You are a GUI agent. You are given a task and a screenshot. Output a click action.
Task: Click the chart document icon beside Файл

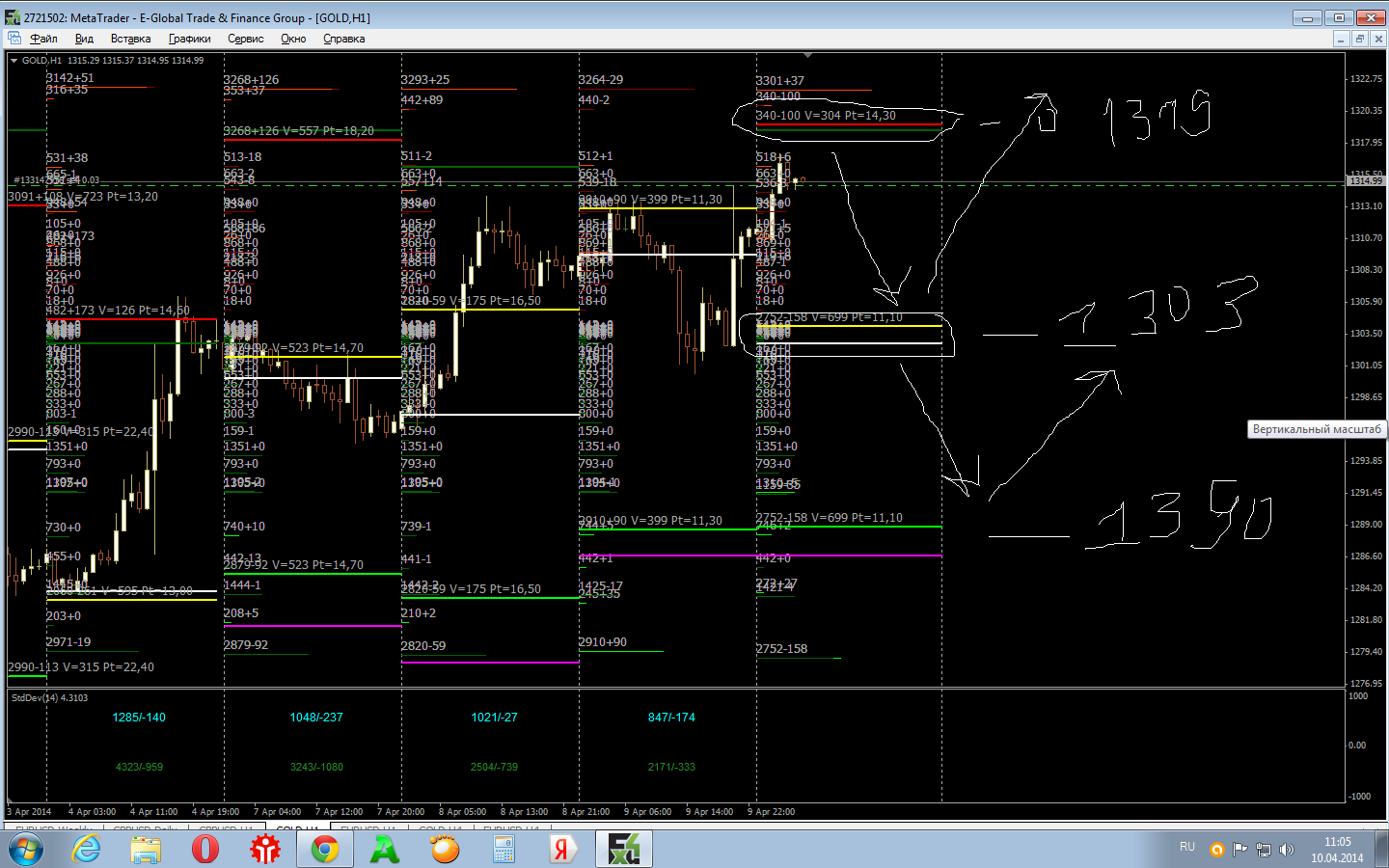(x=14, y=39)
